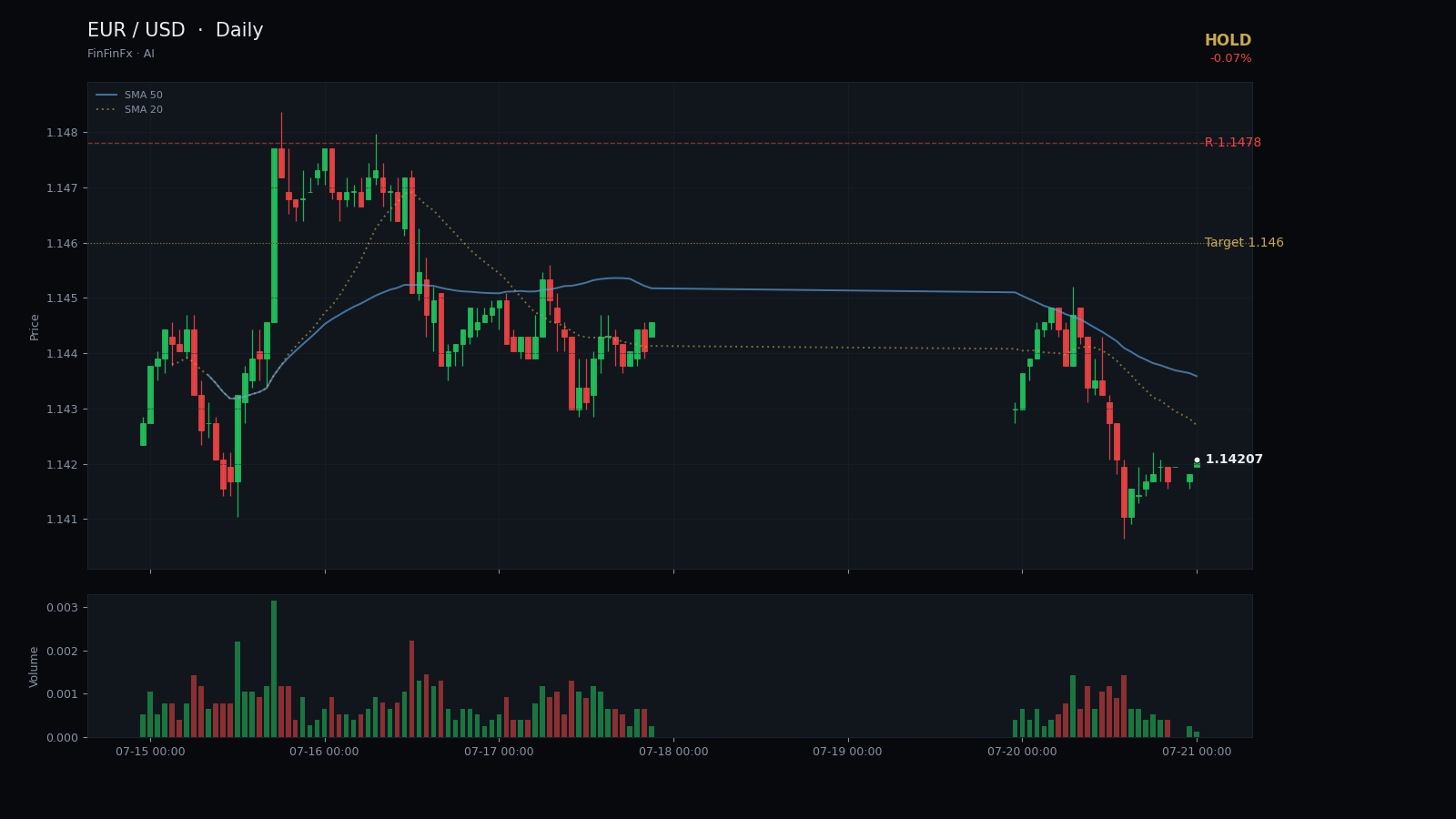Click the 07-17 00:00 date label

499,752
